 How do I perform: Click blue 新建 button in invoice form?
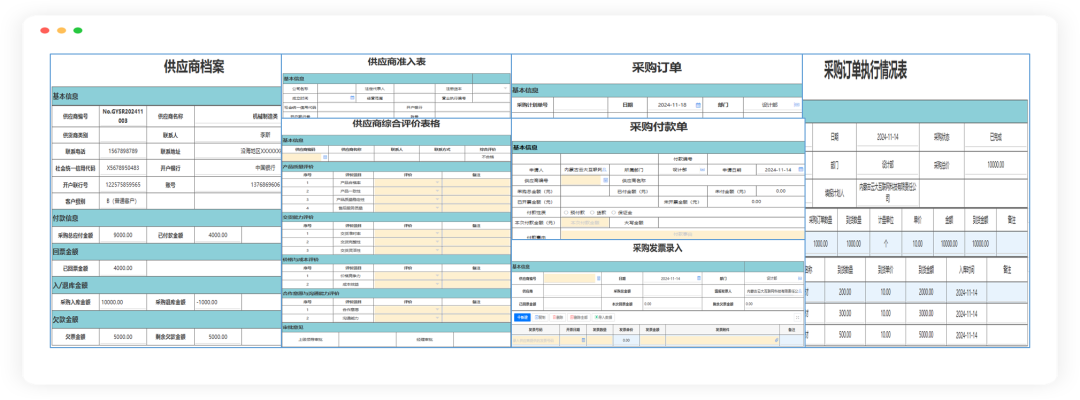coord(522,317)
